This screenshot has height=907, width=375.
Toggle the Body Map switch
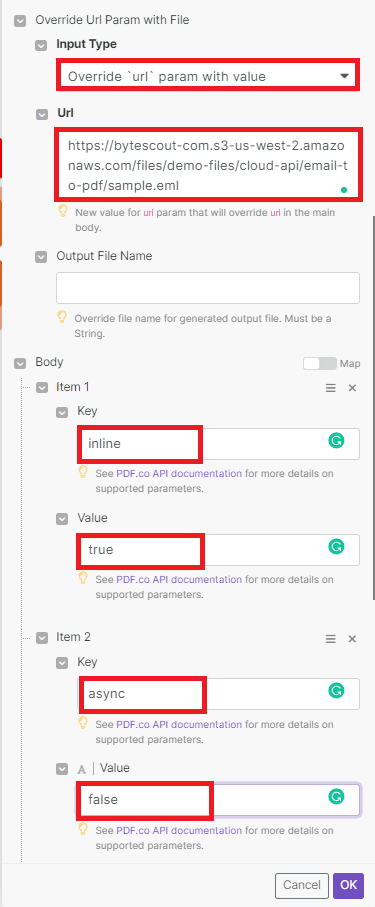pyautogui.click(x=319, y=363)
